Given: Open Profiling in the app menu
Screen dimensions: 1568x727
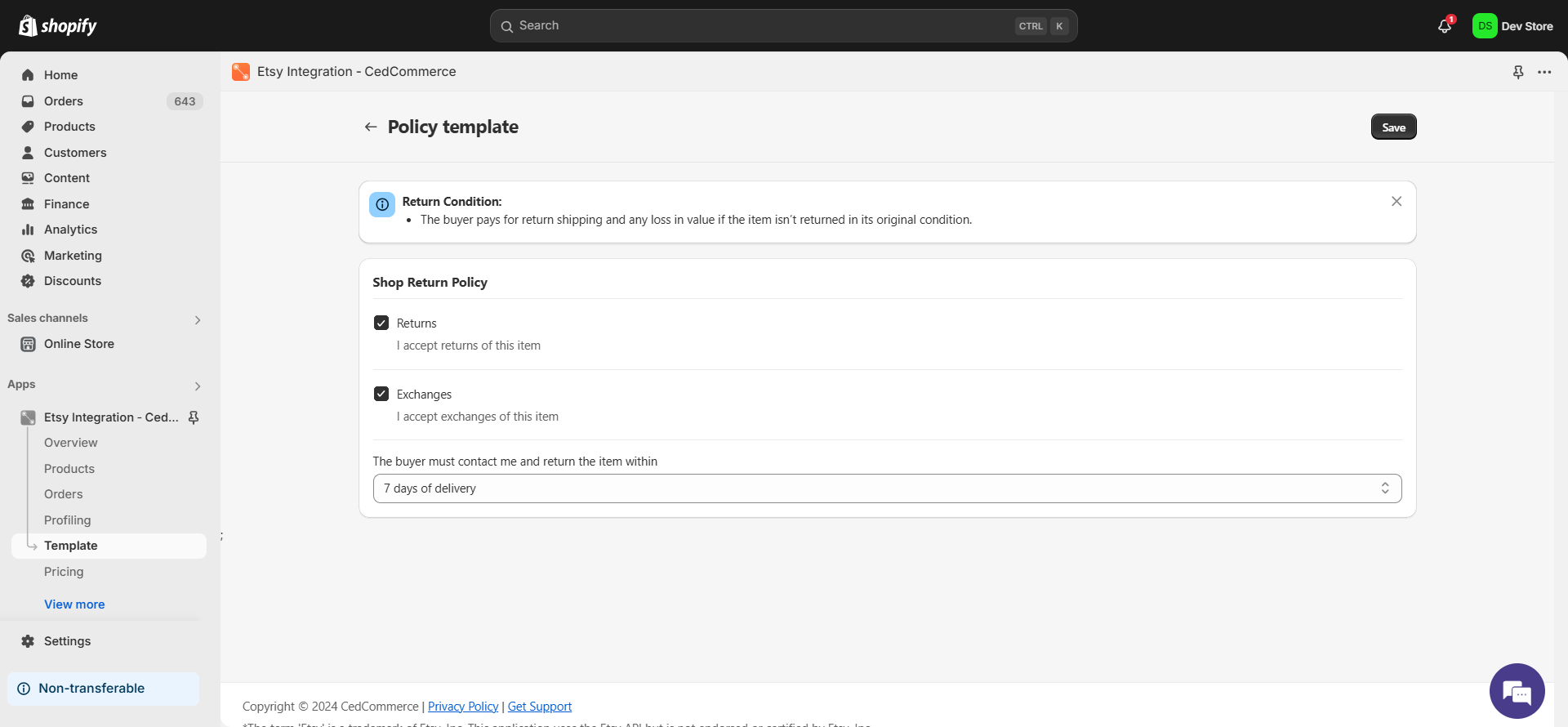Looking at the screenshot, I should click(68, 520).
